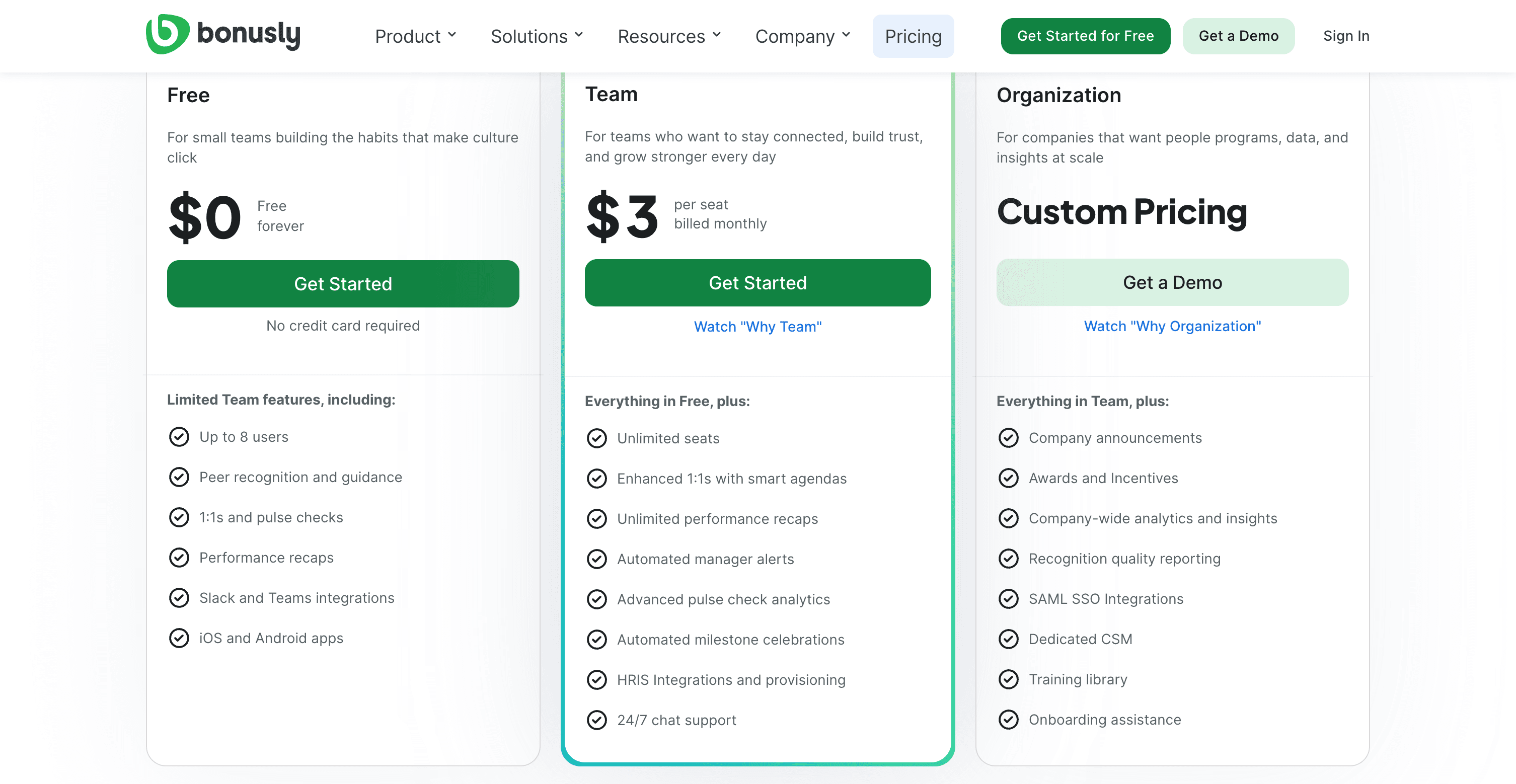Screen dimensions: 1516x784
Task: Click Get Started under the Free plan
Action: (x=343, y=284)
